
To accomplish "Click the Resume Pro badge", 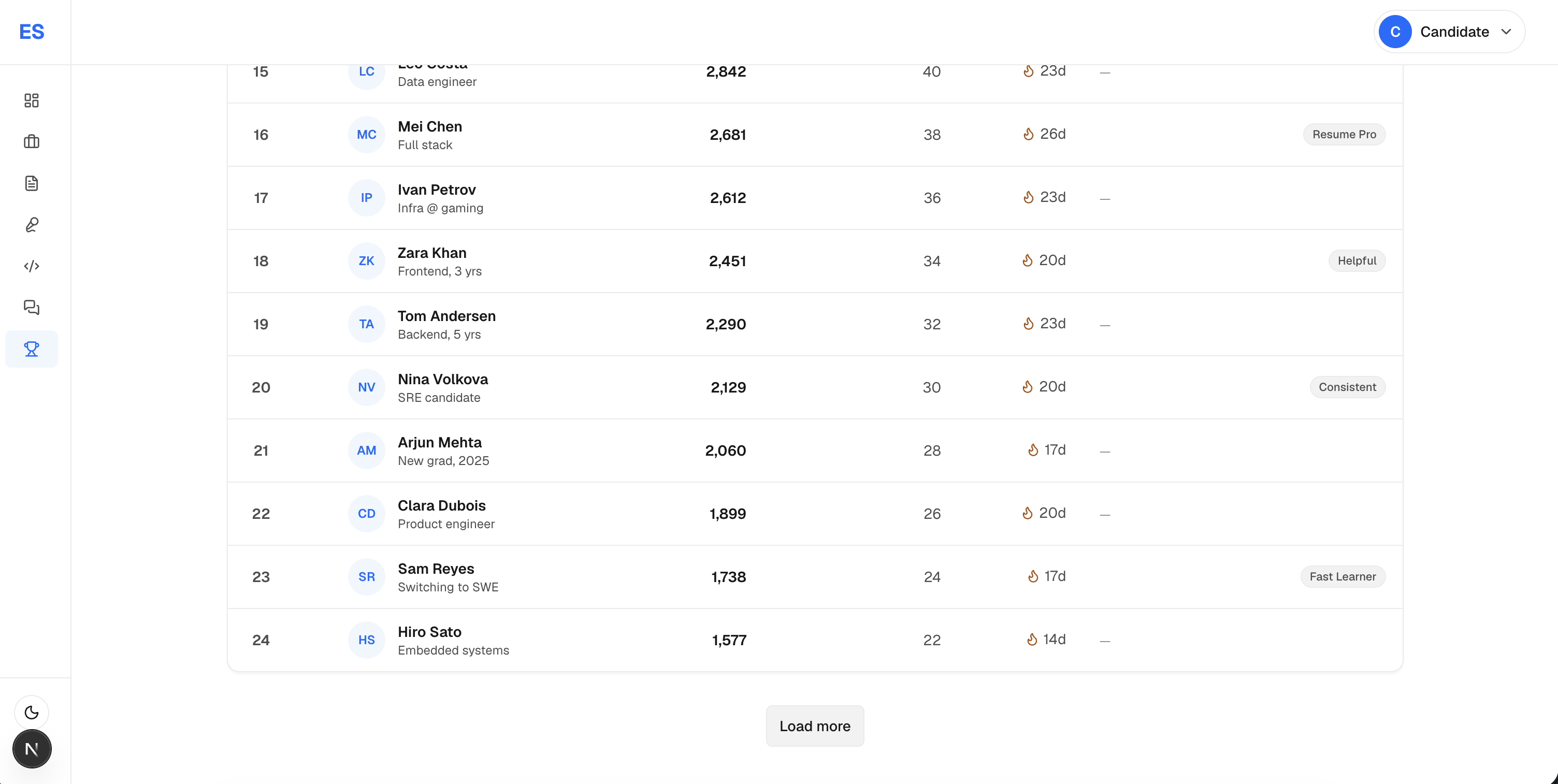I will tap(1344, 134).
